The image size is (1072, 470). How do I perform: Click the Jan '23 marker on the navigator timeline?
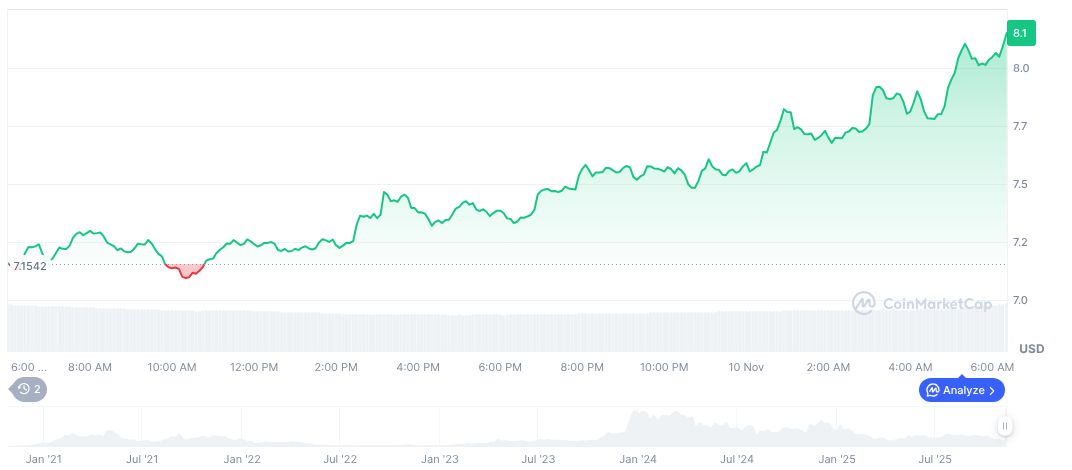point(440,460)
